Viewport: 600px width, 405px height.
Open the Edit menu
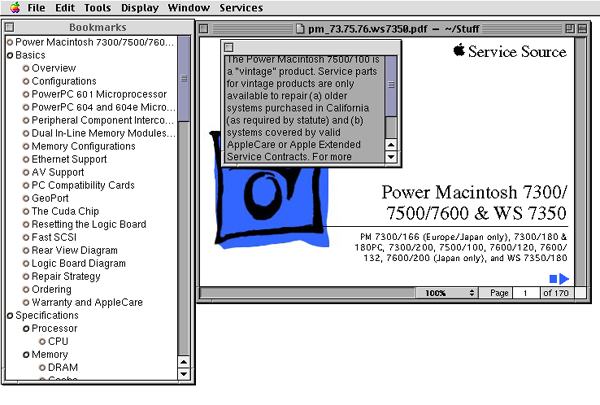(65, 8)
